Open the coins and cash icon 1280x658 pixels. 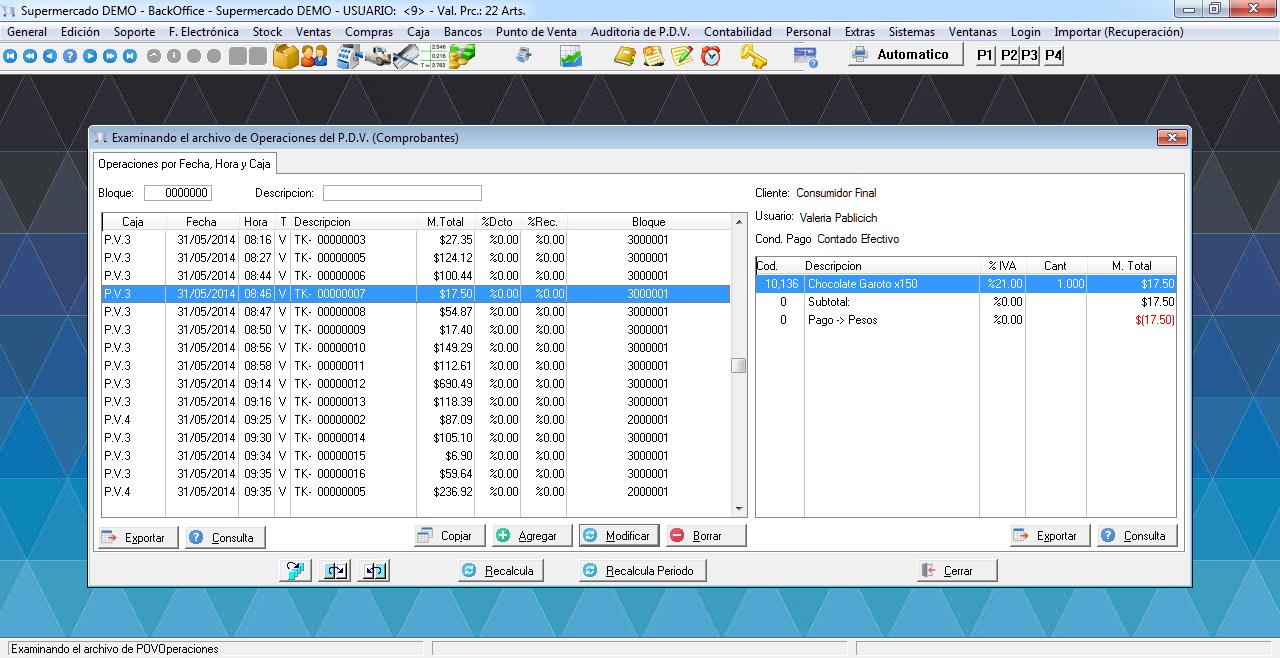click(461, 56)
